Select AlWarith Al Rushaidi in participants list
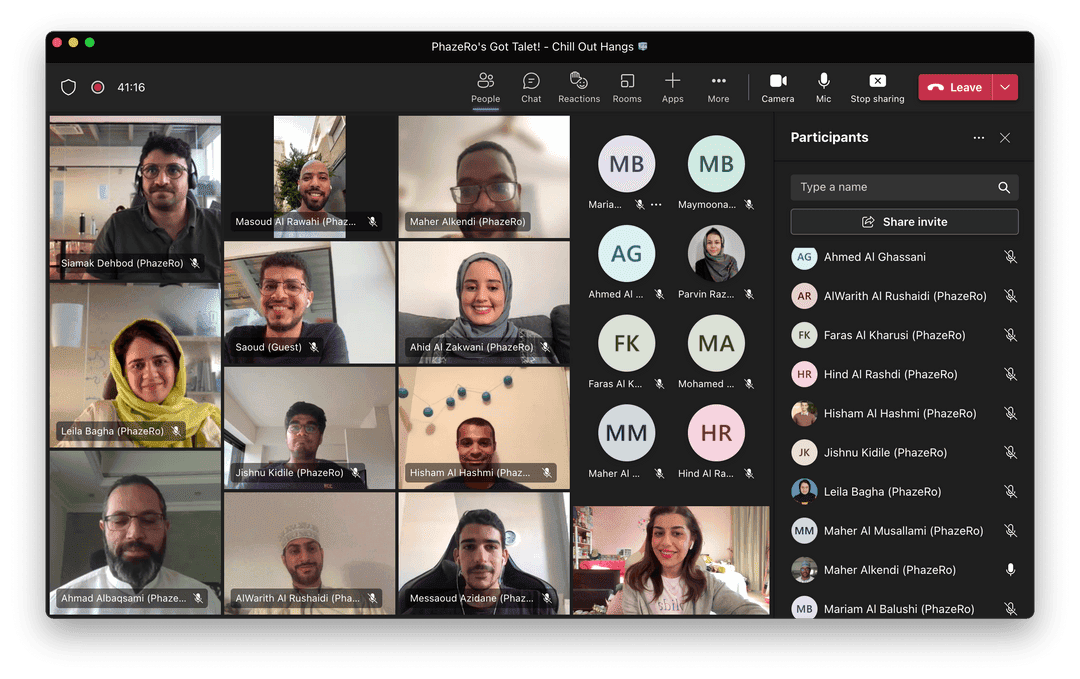This screenshot has height=679, width=1080. pos(904,296)
